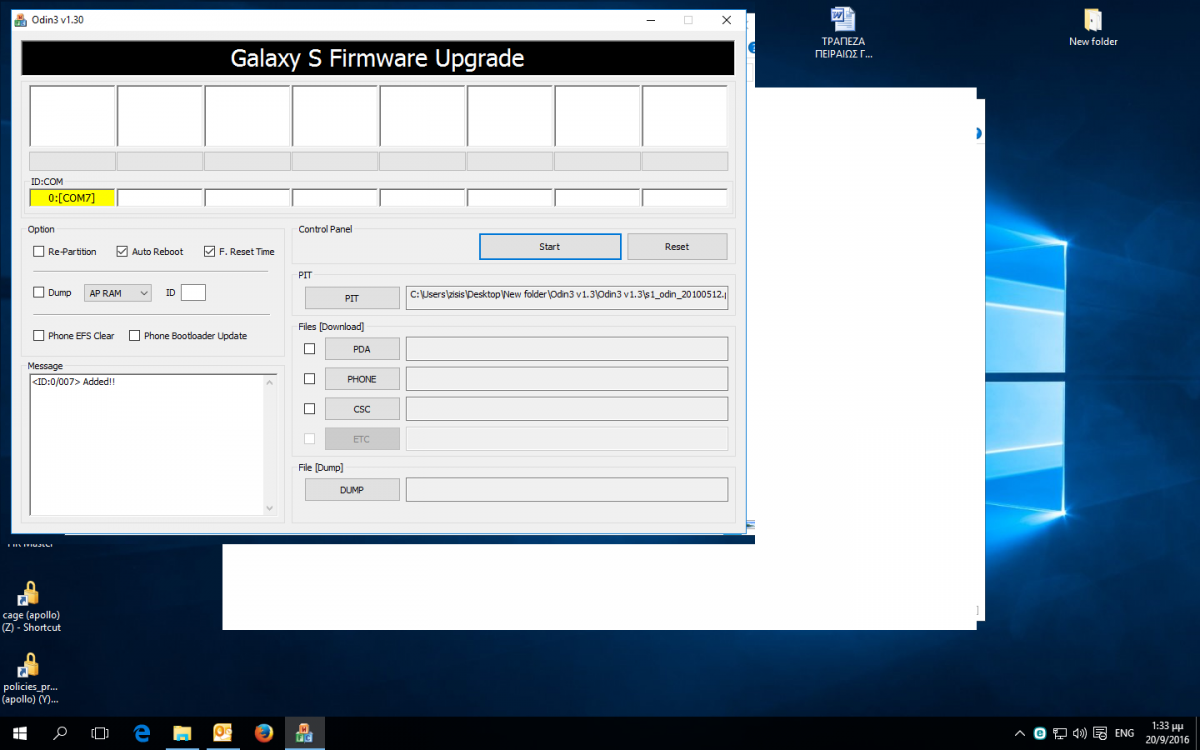
Task: Tick the CSC file checkbox
Action: point(310,409)
